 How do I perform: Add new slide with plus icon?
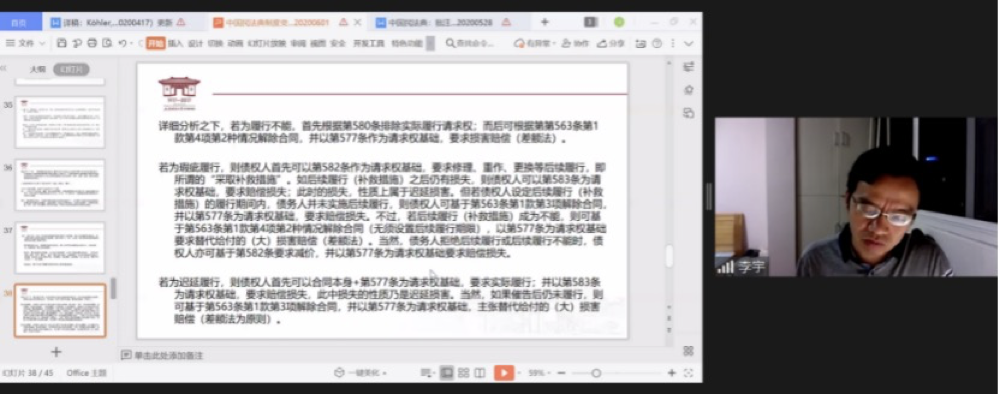(56, 352)
